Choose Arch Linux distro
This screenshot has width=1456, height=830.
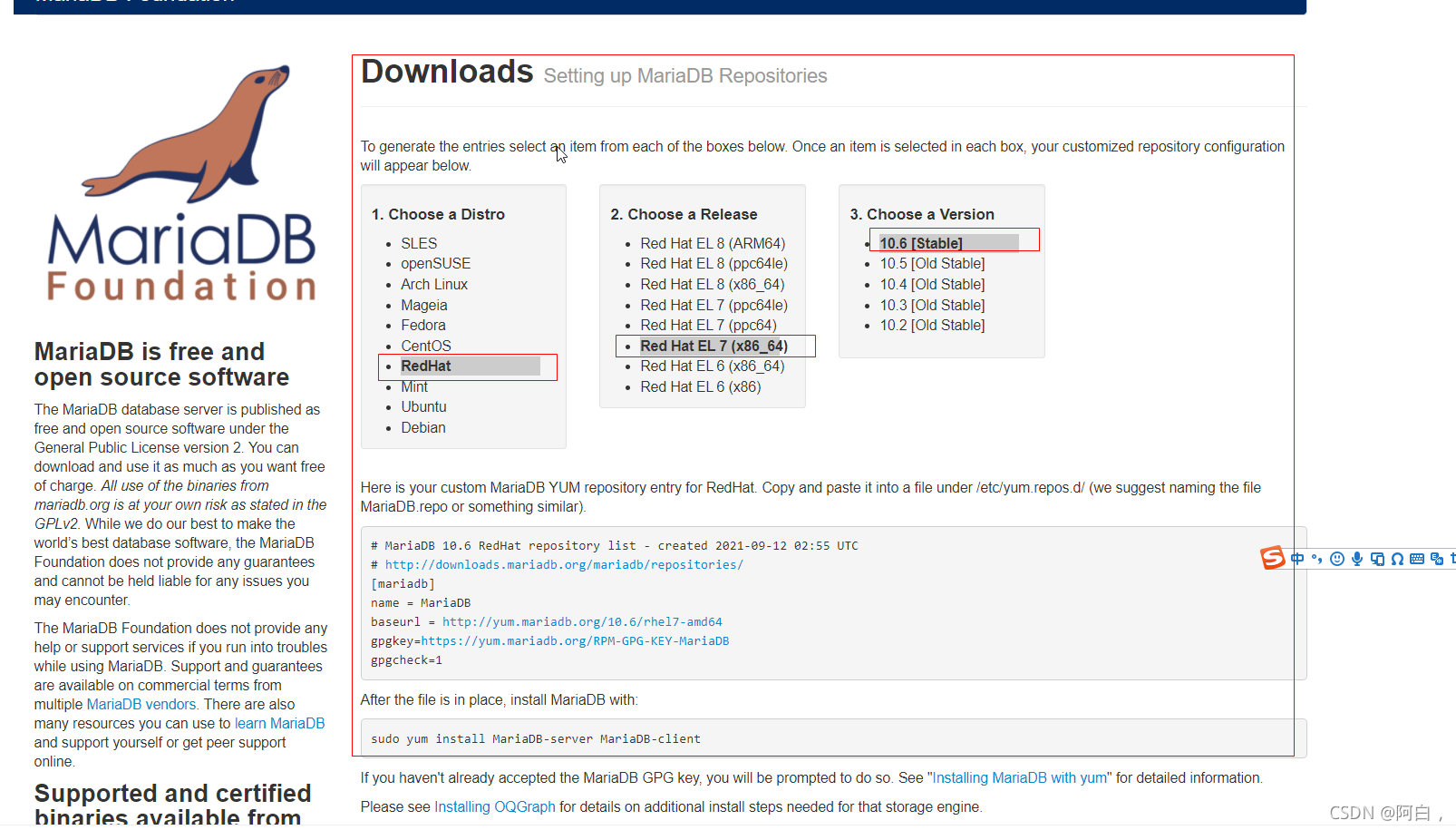(x=434, y=284)
